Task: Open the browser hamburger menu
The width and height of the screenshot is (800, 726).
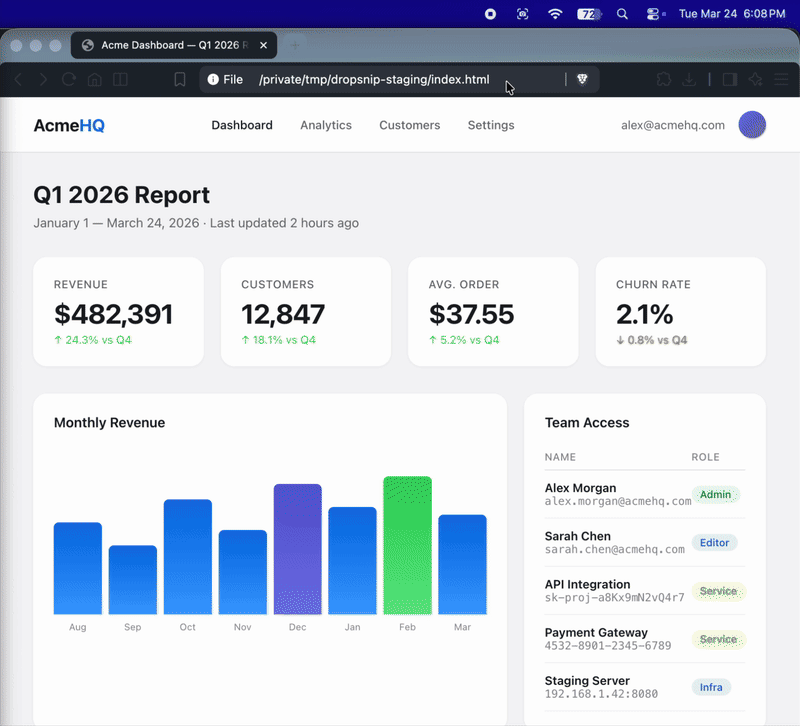Action: coord(782,80)
